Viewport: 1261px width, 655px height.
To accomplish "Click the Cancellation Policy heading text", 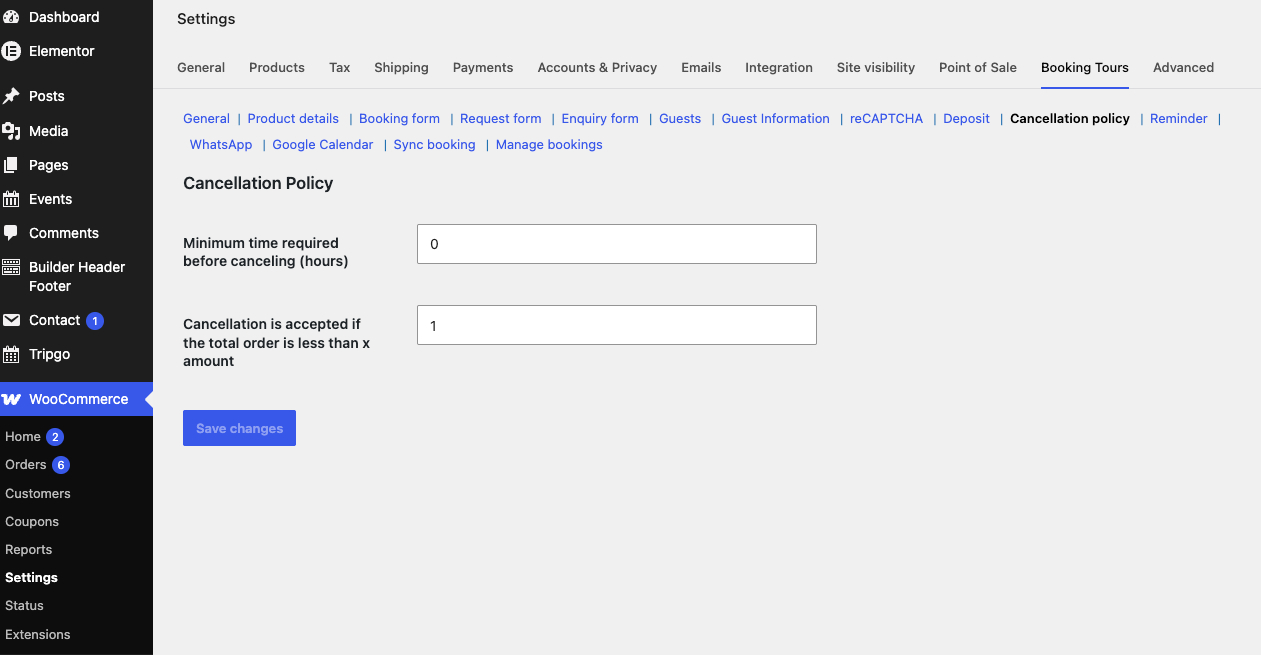I will pyautogui.click(x=258, y=183).
